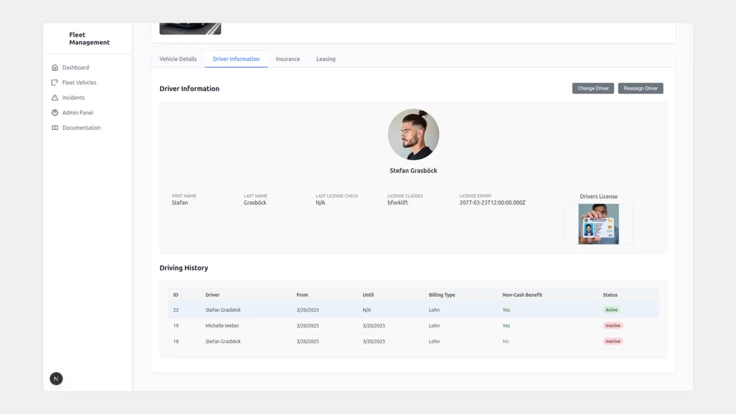Click the vehicle image at top
The height and width of the screenshot is (414, 736).
(190, 28)
